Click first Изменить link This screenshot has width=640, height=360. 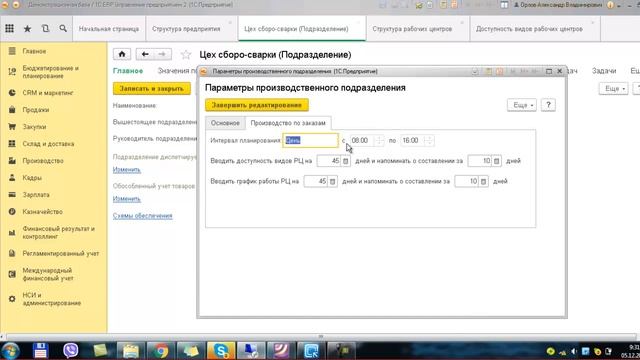click(x=127, y=169)
